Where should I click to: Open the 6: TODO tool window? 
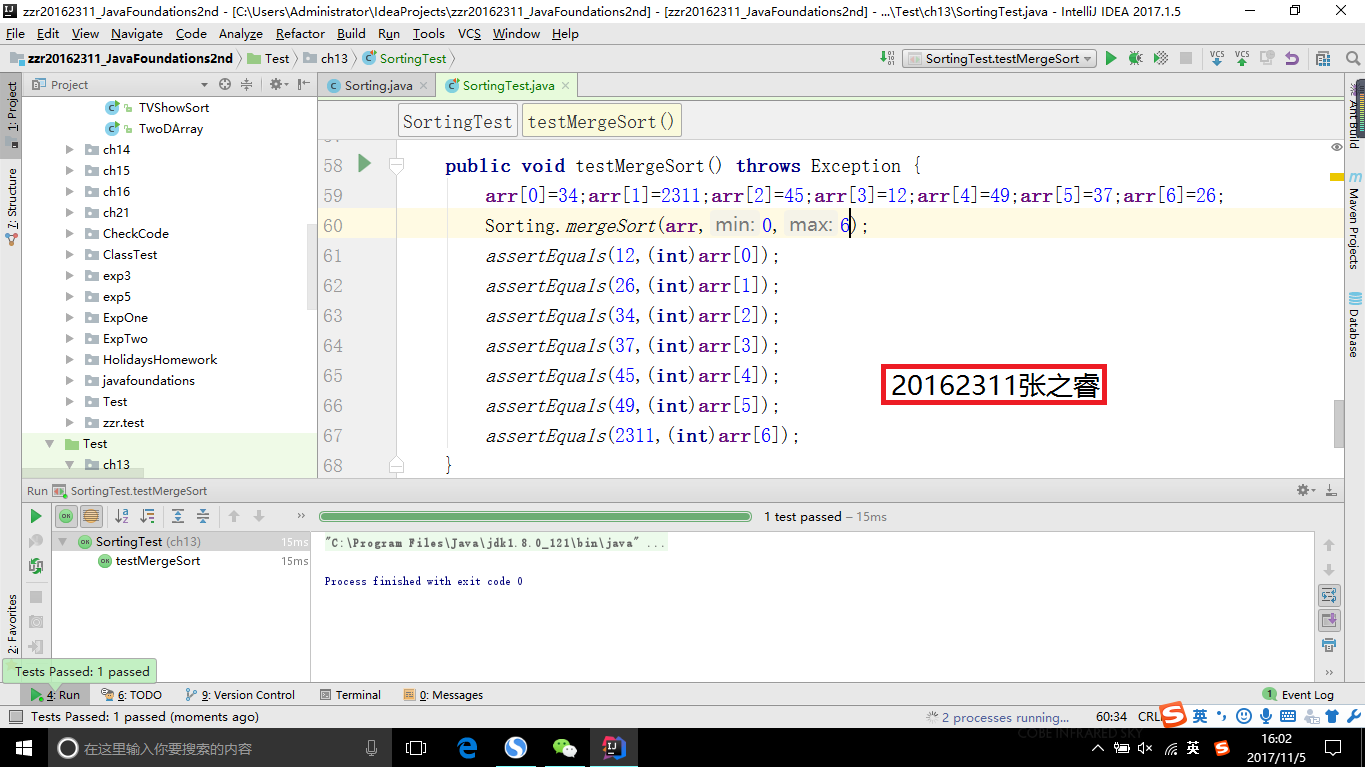(x=131, y=695)
